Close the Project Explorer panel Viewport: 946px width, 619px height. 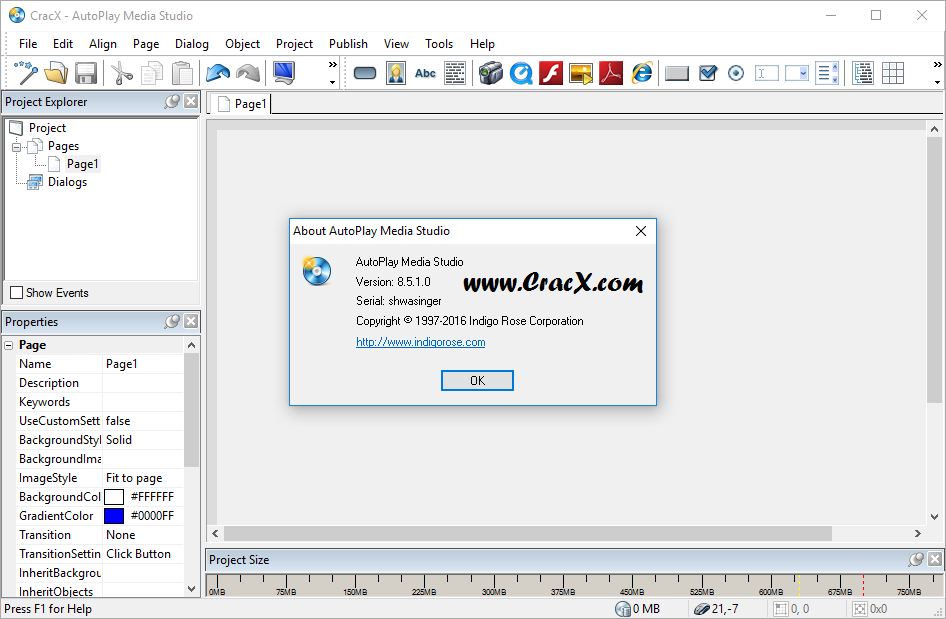(x=191, y=101)
